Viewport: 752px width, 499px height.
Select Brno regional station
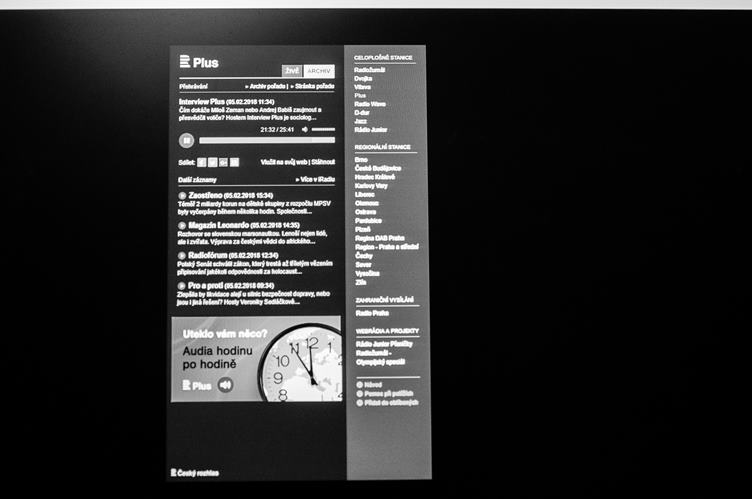click(x=361, y=160)
